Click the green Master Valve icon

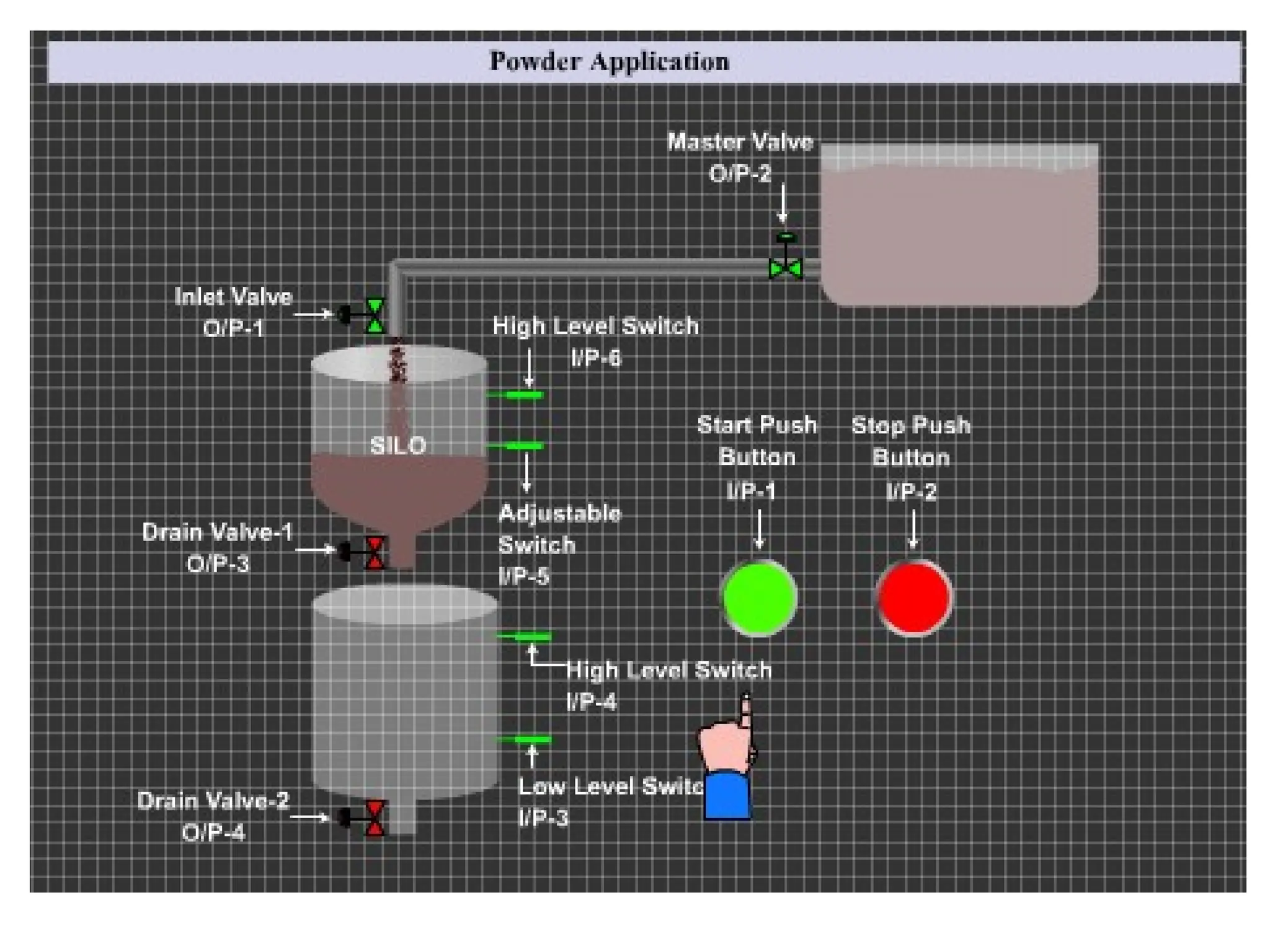(x=785, y=267)
